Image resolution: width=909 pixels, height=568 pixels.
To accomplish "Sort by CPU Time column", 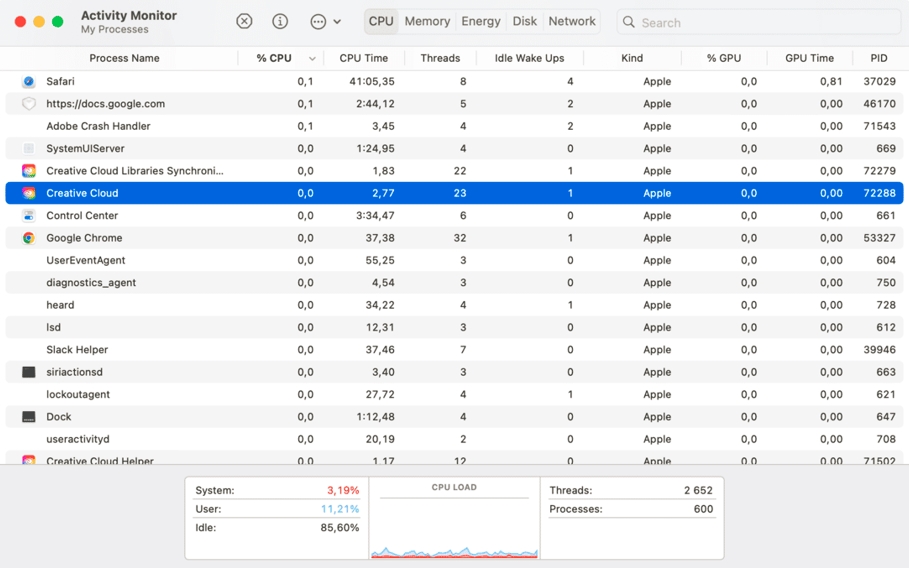I will [x=363, y=58].
